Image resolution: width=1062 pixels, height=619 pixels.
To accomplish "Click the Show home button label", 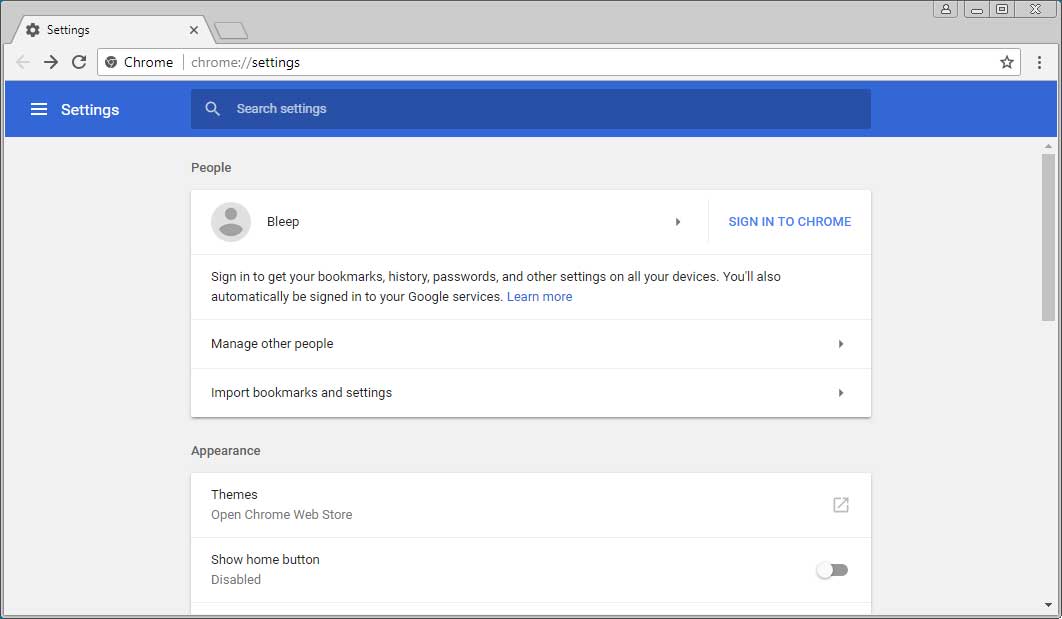I will (266, 559).
